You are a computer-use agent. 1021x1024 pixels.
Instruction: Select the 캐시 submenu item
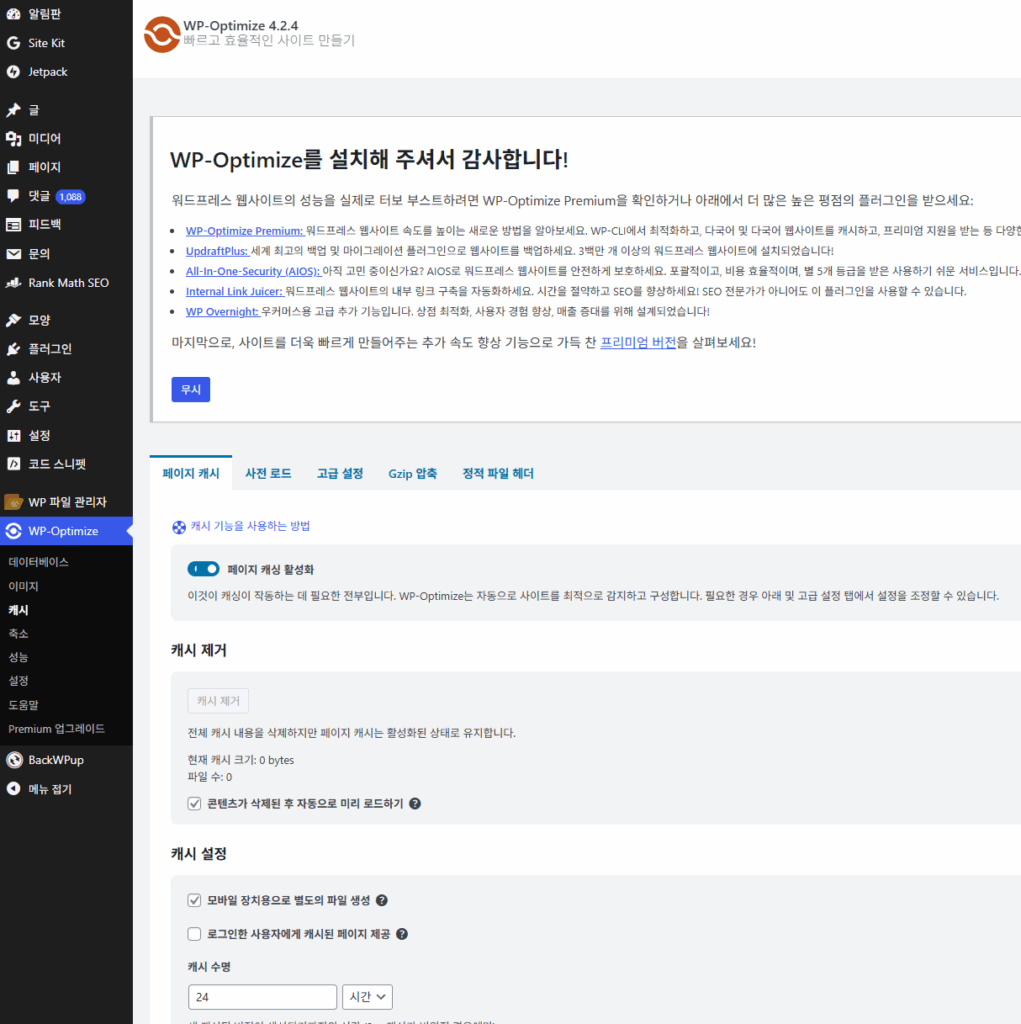(18, 610)
